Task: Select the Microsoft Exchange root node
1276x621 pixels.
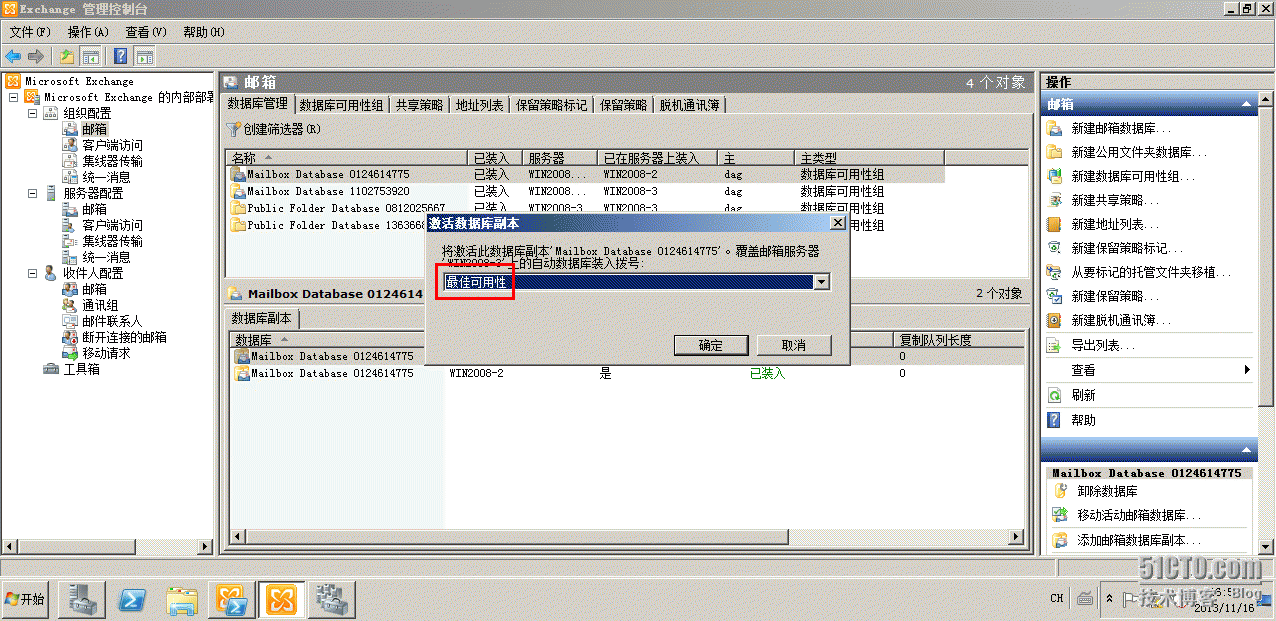Action: [79, 81]
